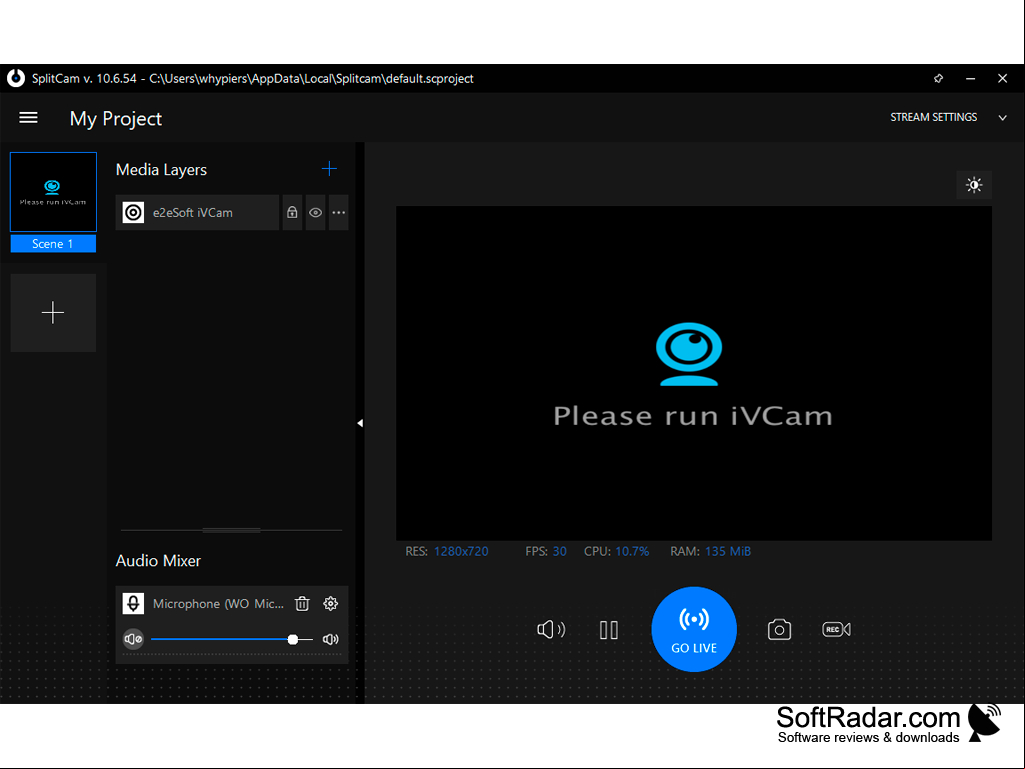Viewport: 1025px width, 769px height.
Task: Click the FPS value 30
Action: pos(560,551)
